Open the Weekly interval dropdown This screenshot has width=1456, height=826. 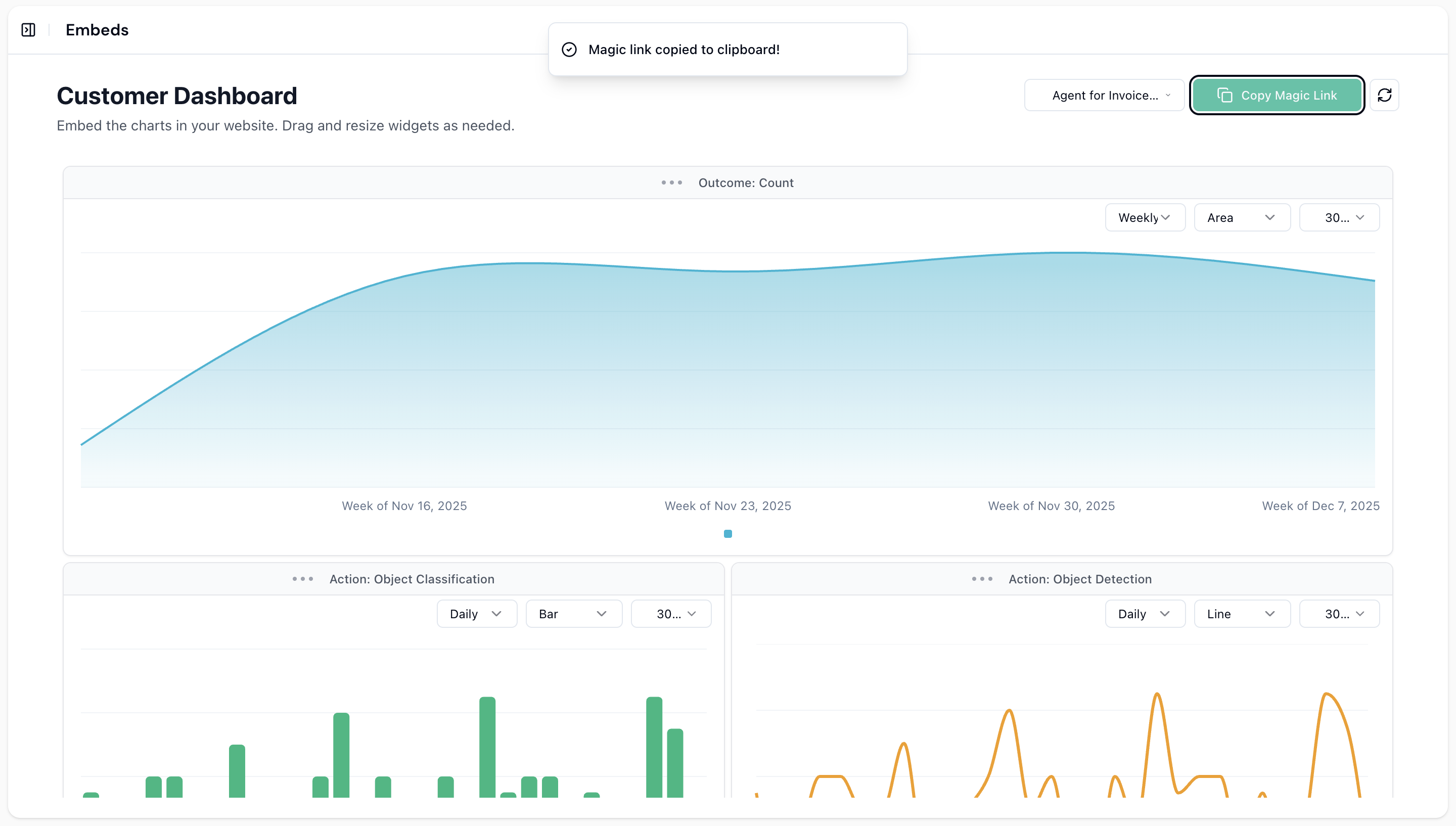tap(1145, 218)
